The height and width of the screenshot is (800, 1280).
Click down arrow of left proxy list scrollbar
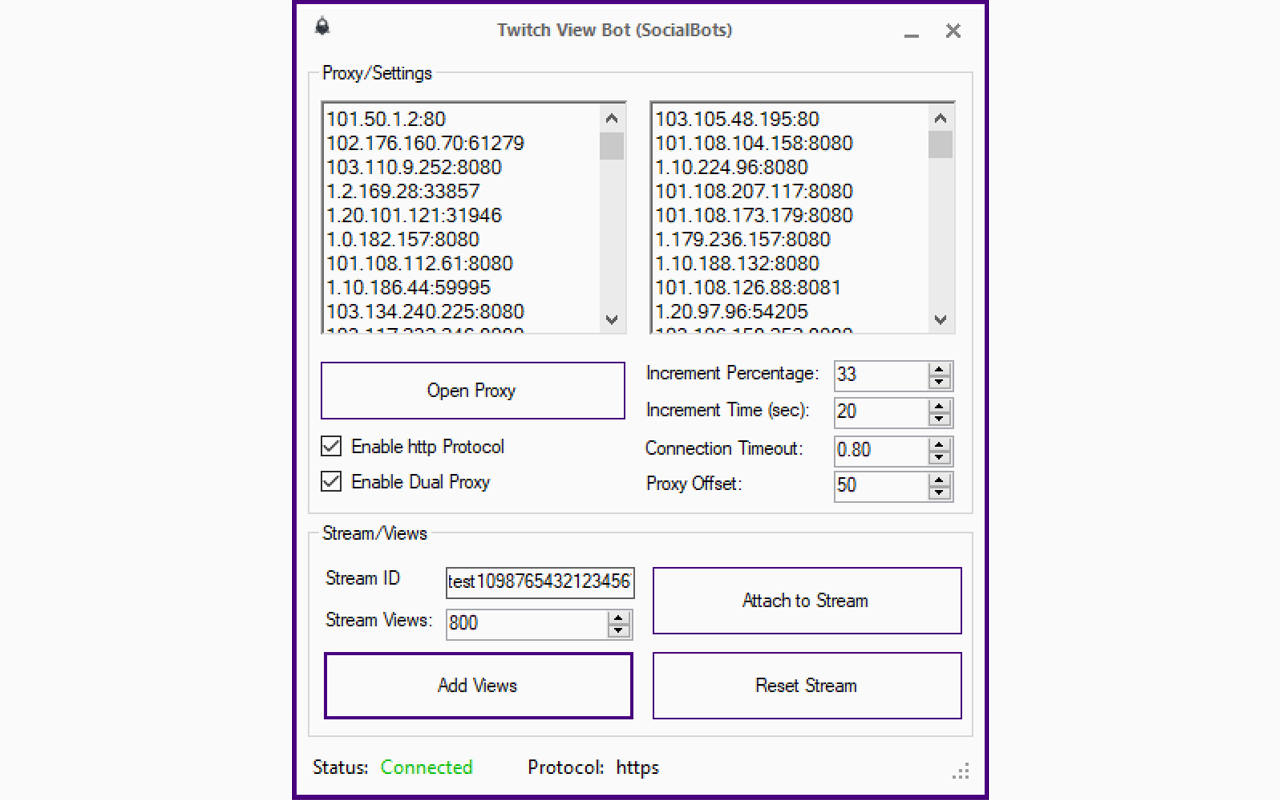(612, 320)
